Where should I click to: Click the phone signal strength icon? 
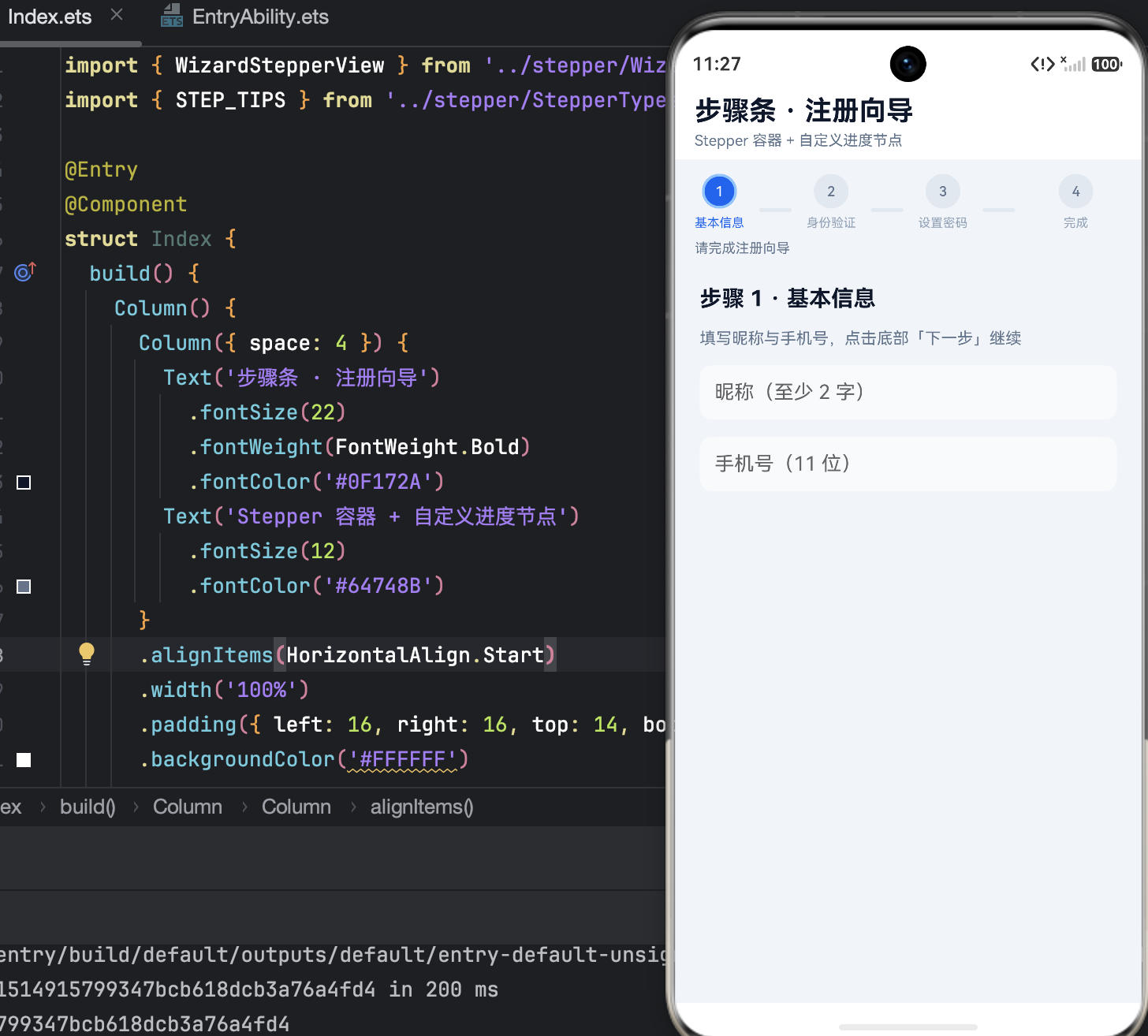pos(1074,64)
